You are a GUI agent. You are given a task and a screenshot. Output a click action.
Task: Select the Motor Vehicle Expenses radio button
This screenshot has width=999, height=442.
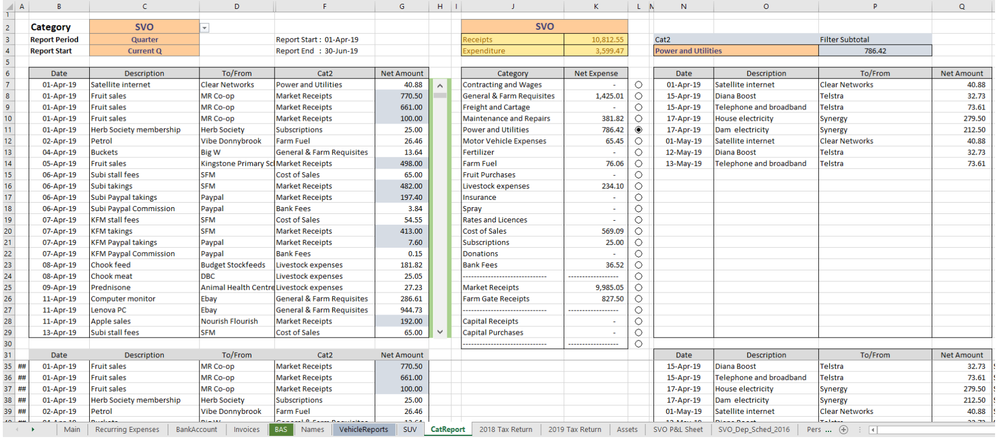click(638, 141)
